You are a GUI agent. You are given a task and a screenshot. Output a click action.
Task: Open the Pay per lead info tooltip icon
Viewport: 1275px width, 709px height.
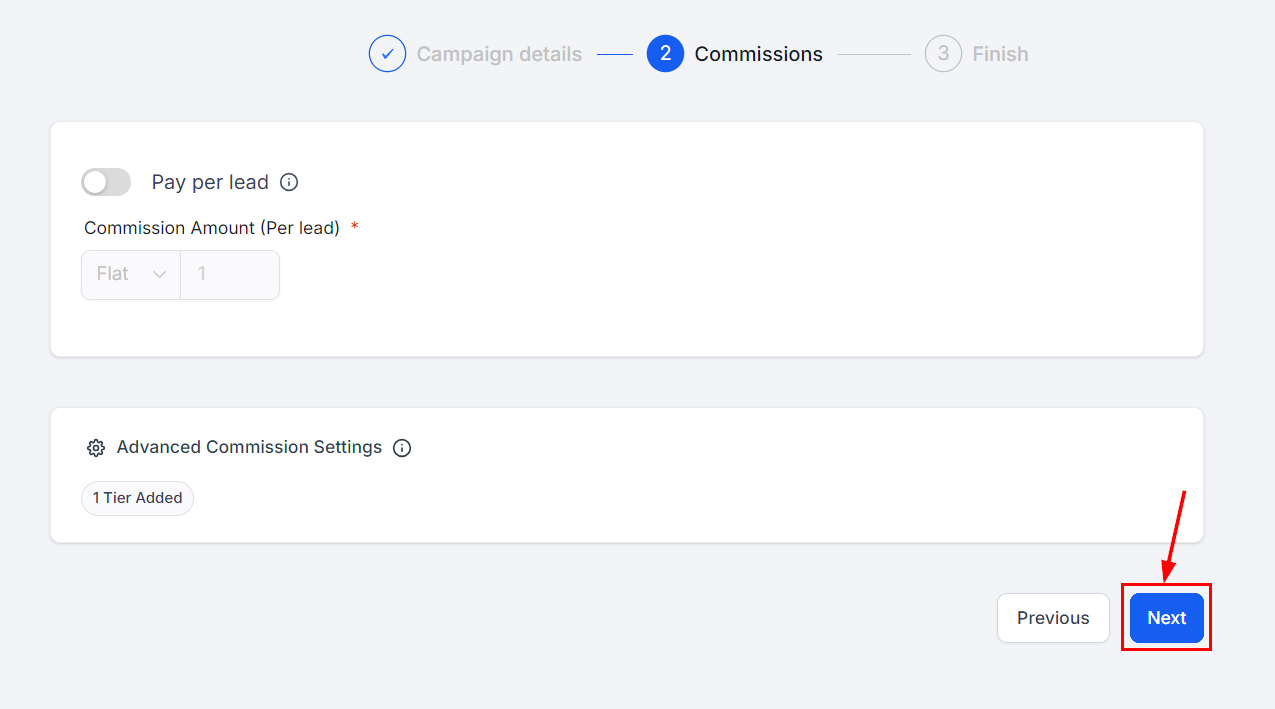pyautogui.click(x=289, y=182)
